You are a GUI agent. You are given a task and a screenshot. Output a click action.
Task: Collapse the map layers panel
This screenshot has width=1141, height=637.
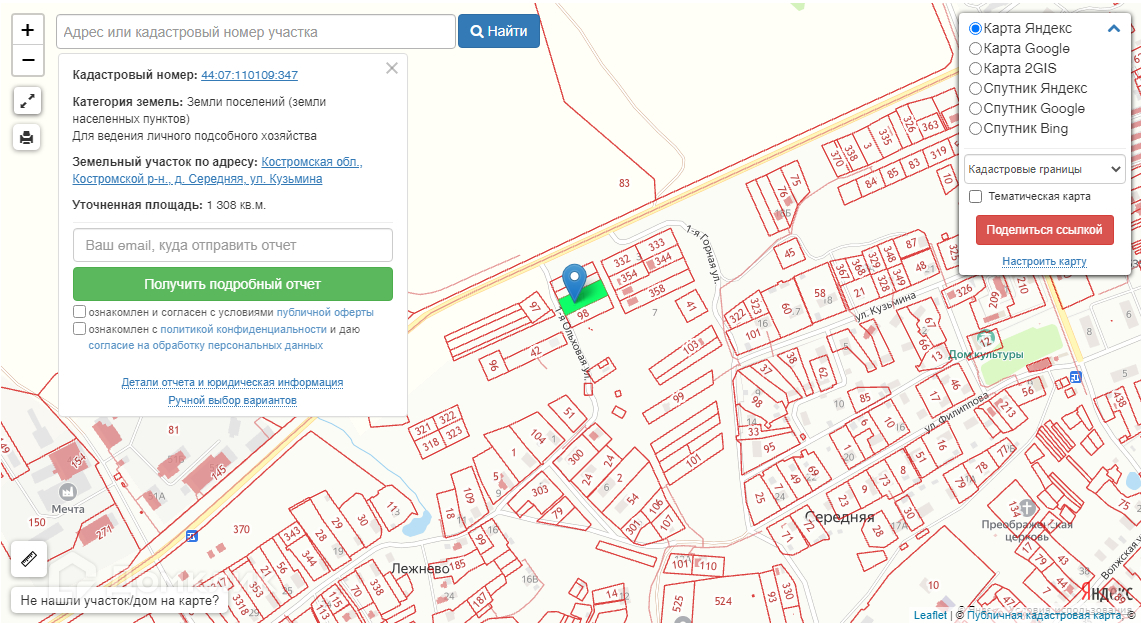click(1114, 29)
